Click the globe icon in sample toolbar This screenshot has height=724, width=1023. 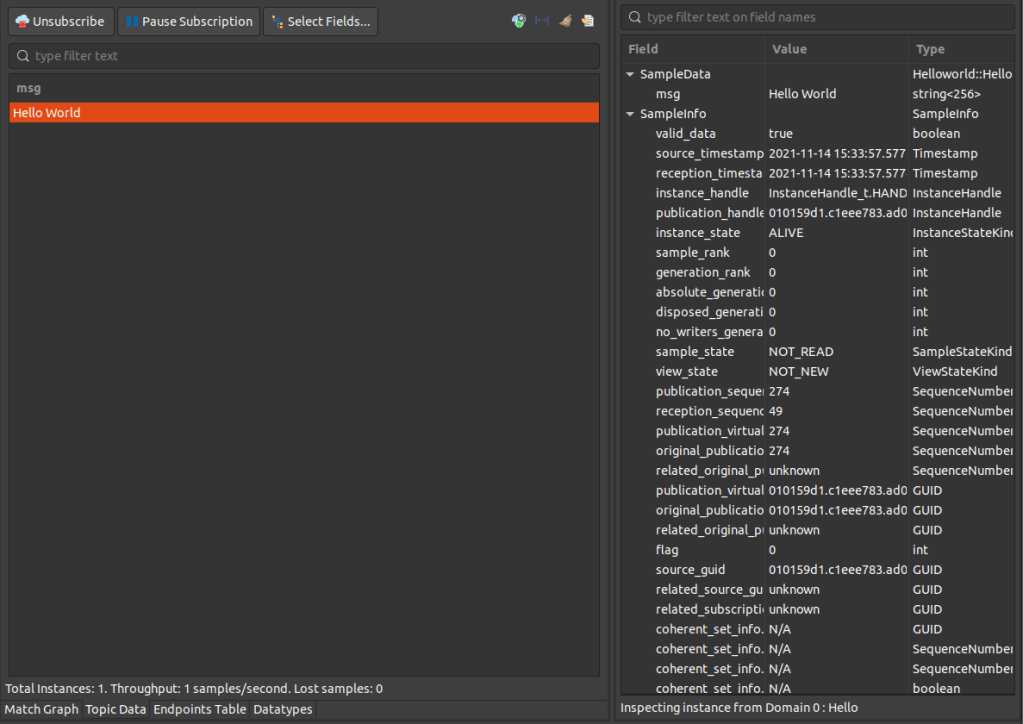pyautogui.click(x=519, y=21)
